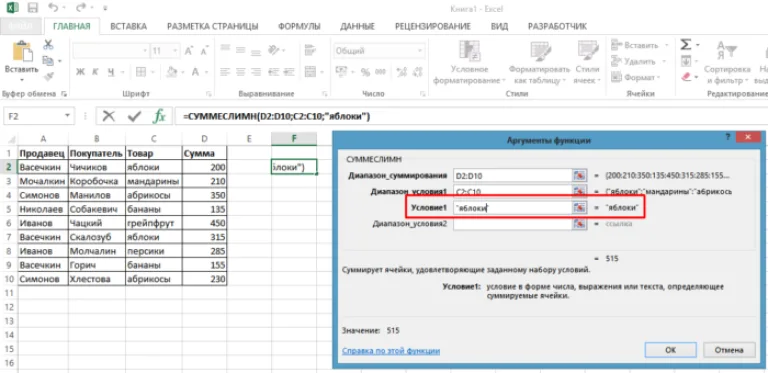768x373 pixels.
Task: Click the thousands separator 000 icon
Action: [381, 72]
